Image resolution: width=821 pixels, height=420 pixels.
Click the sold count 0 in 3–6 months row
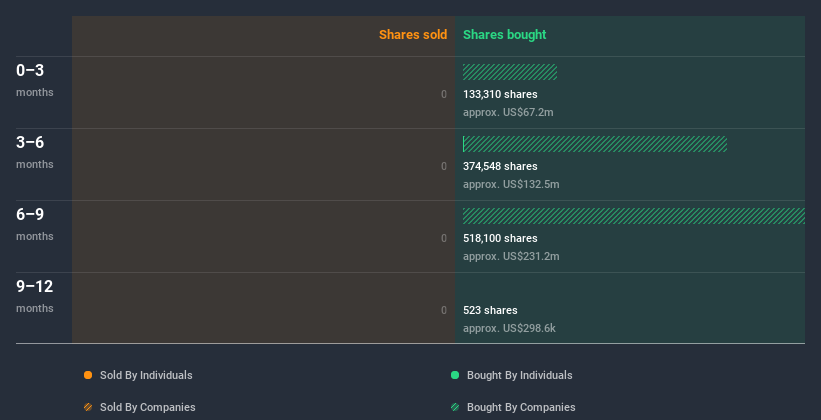[444, 166]
